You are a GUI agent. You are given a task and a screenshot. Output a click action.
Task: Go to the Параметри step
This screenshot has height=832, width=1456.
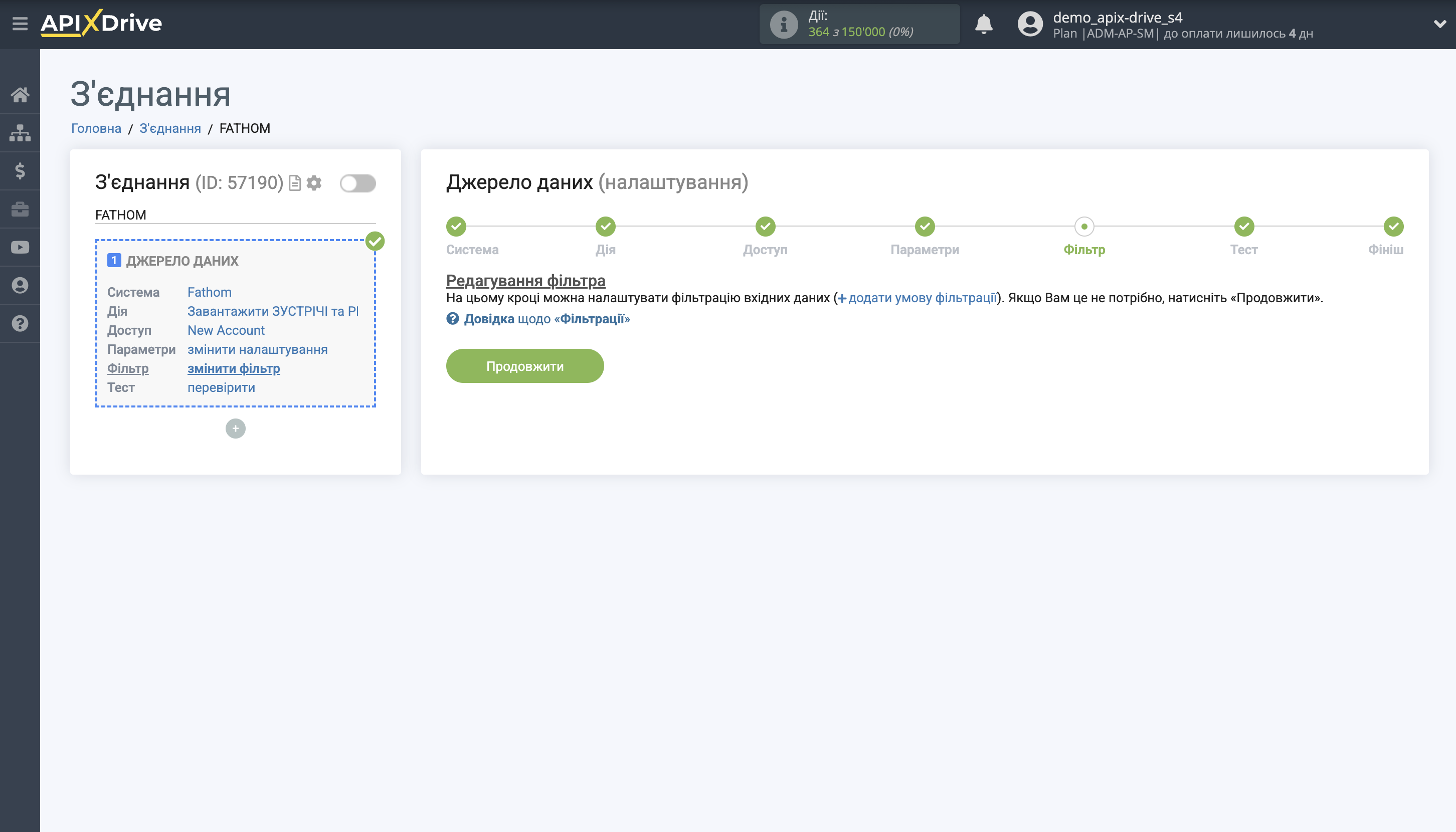click(x=925, y=227)
